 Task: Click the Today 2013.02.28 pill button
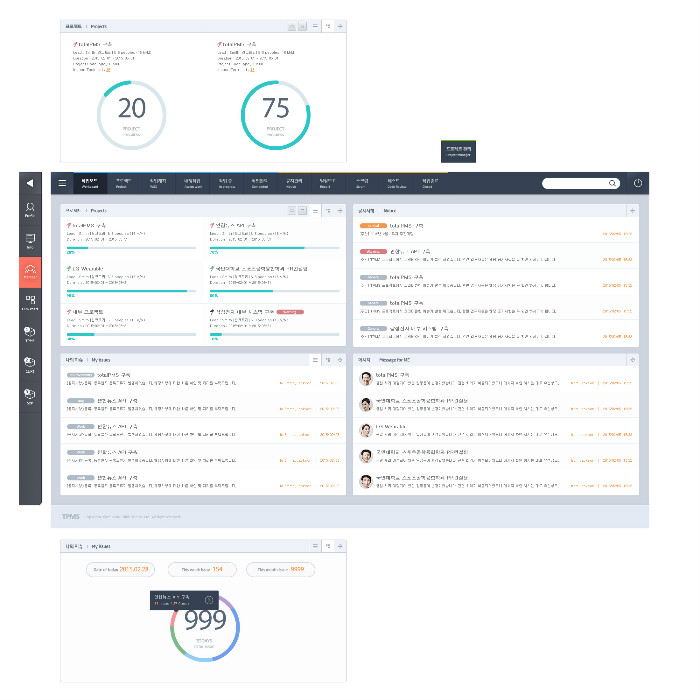tap(119, 570)
